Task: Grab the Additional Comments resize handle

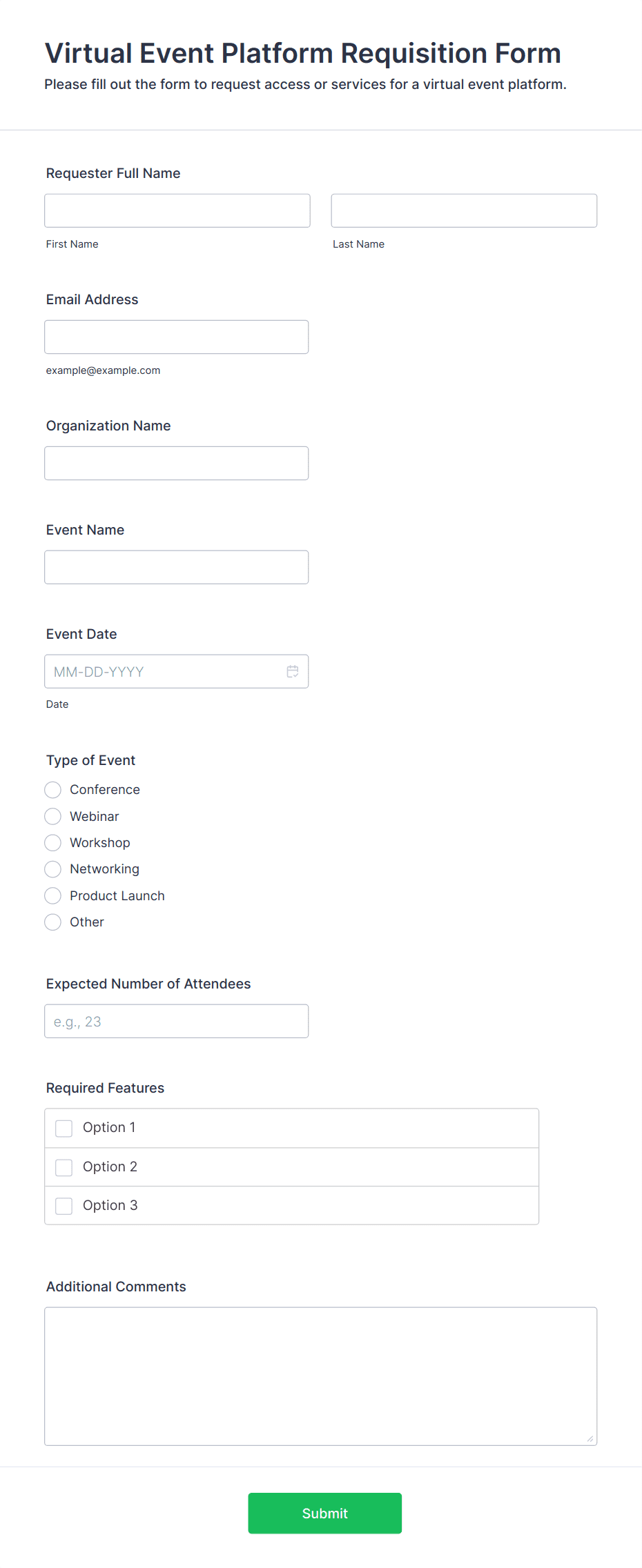Action: [x=590, y=1438]
